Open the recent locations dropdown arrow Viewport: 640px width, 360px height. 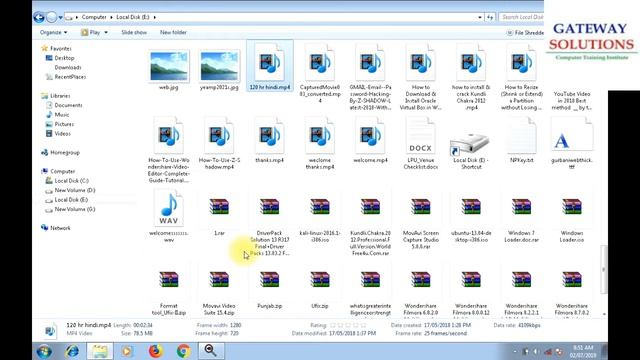(60, 18)
